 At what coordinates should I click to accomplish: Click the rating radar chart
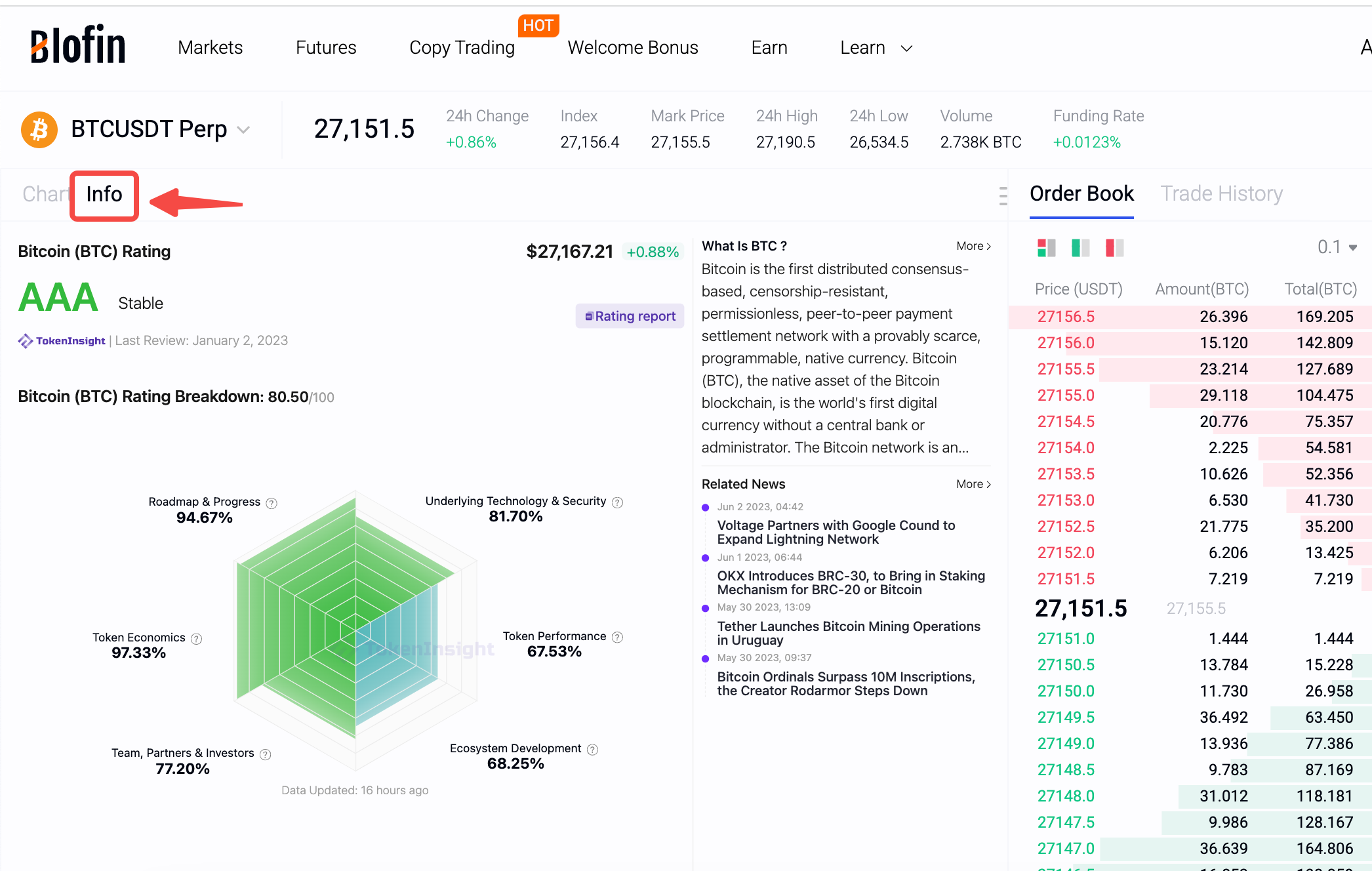click(x=355, y=630)
